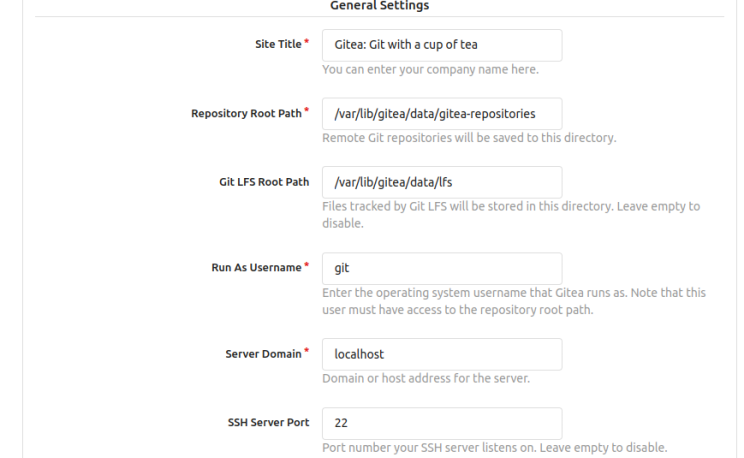The height and width of the screenshot is (458, 744).
Task: Click the SSH Server Port input box
Action: (441, 423)
